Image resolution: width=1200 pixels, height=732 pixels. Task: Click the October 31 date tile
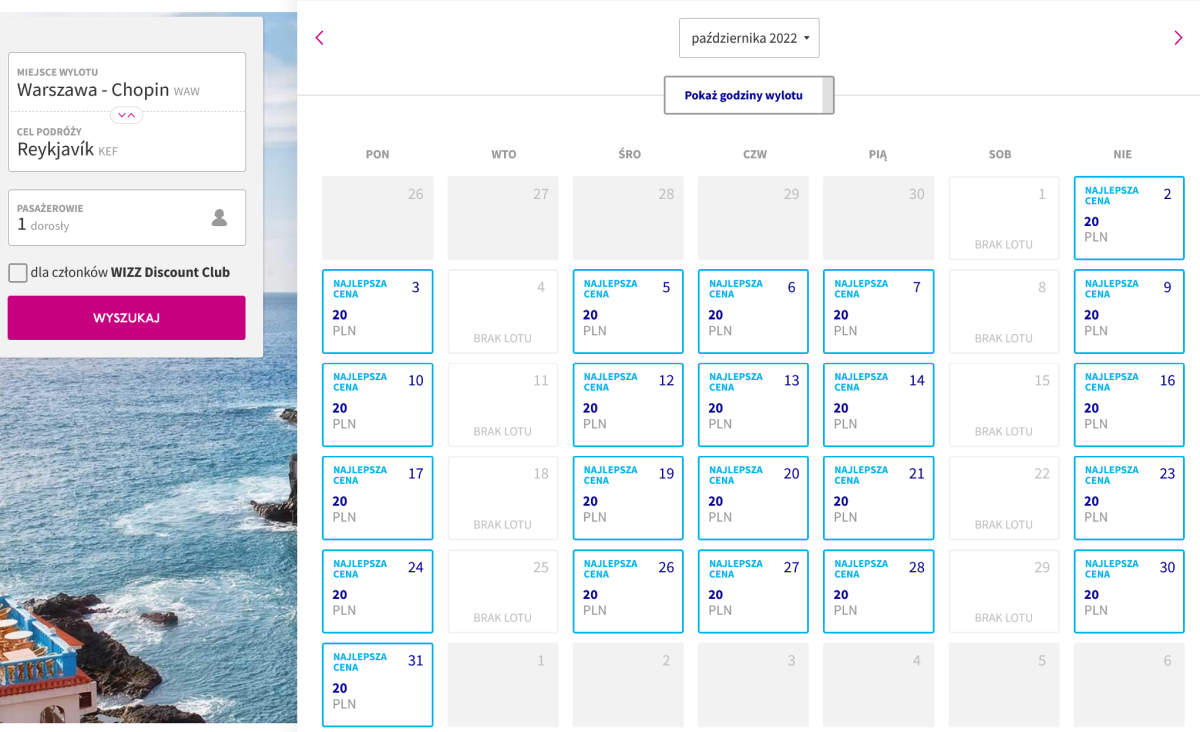point(378,684)
